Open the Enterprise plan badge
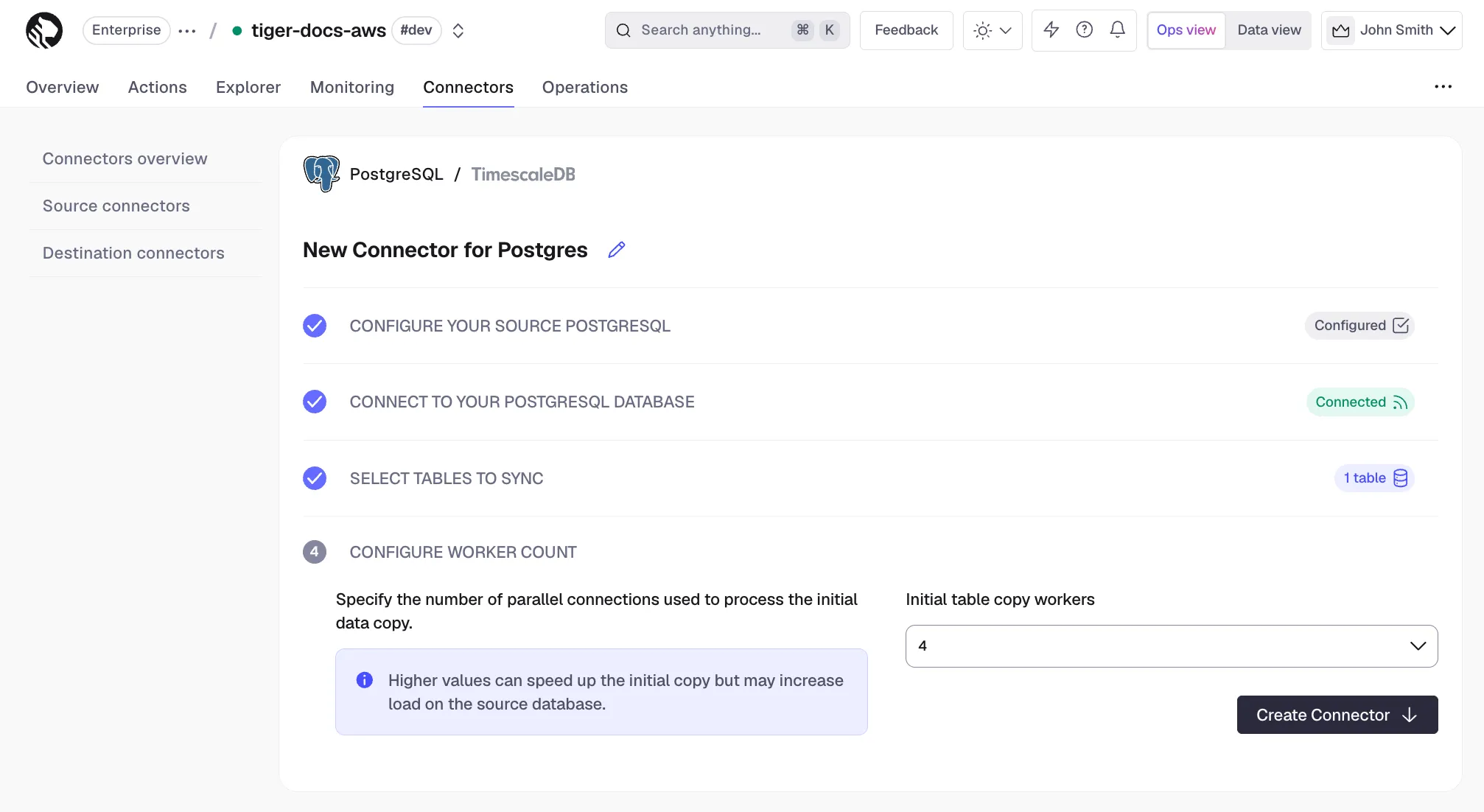1484x812 pixels. [126, 30]
